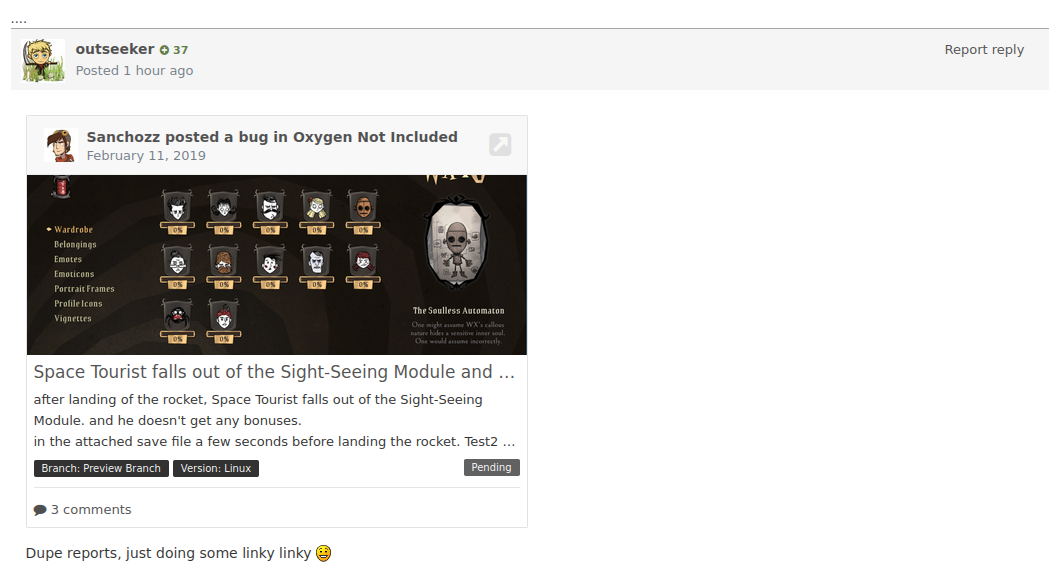The width and height of the screenshot is (1059, 570).
Task: Open outseeker's avatar profile picture
Action: (43, 60)
